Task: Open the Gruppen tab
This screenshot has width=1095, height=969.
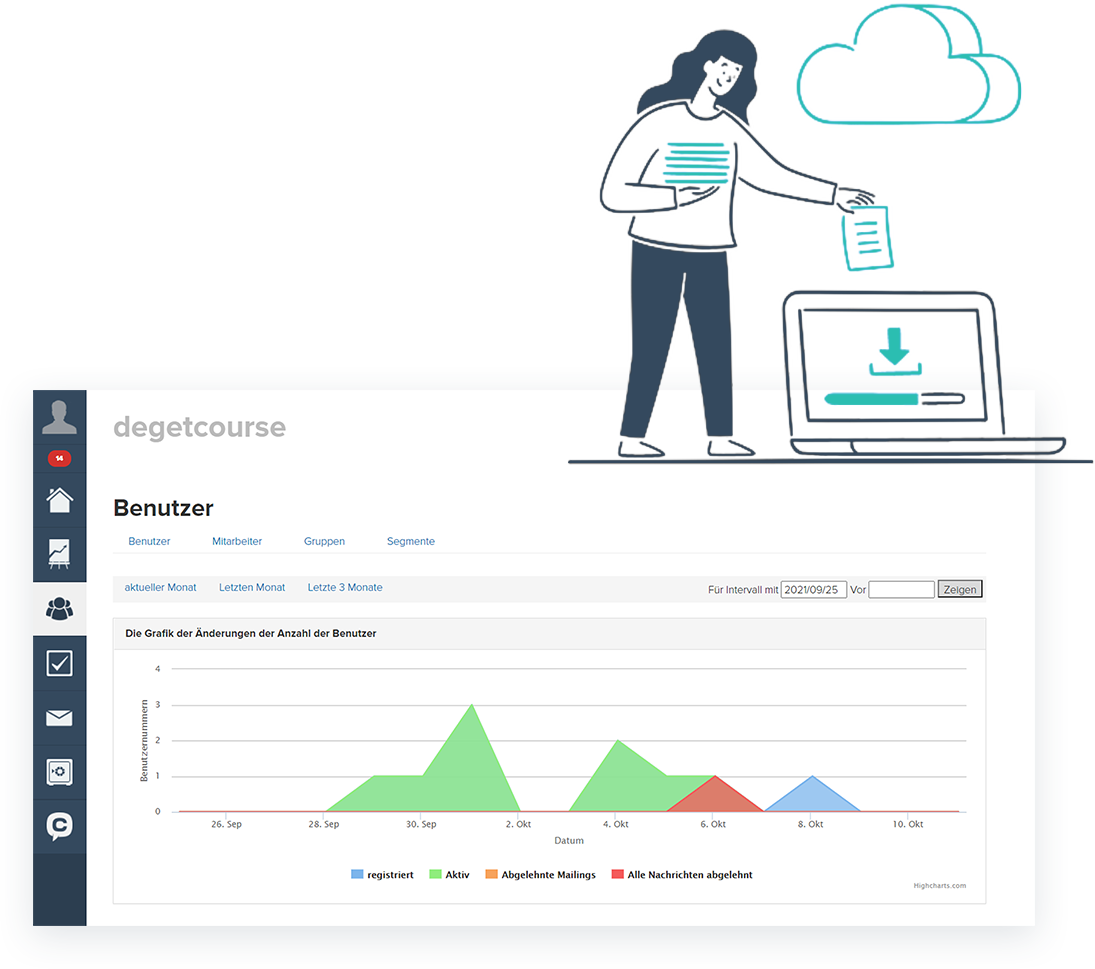Action: 324,541
